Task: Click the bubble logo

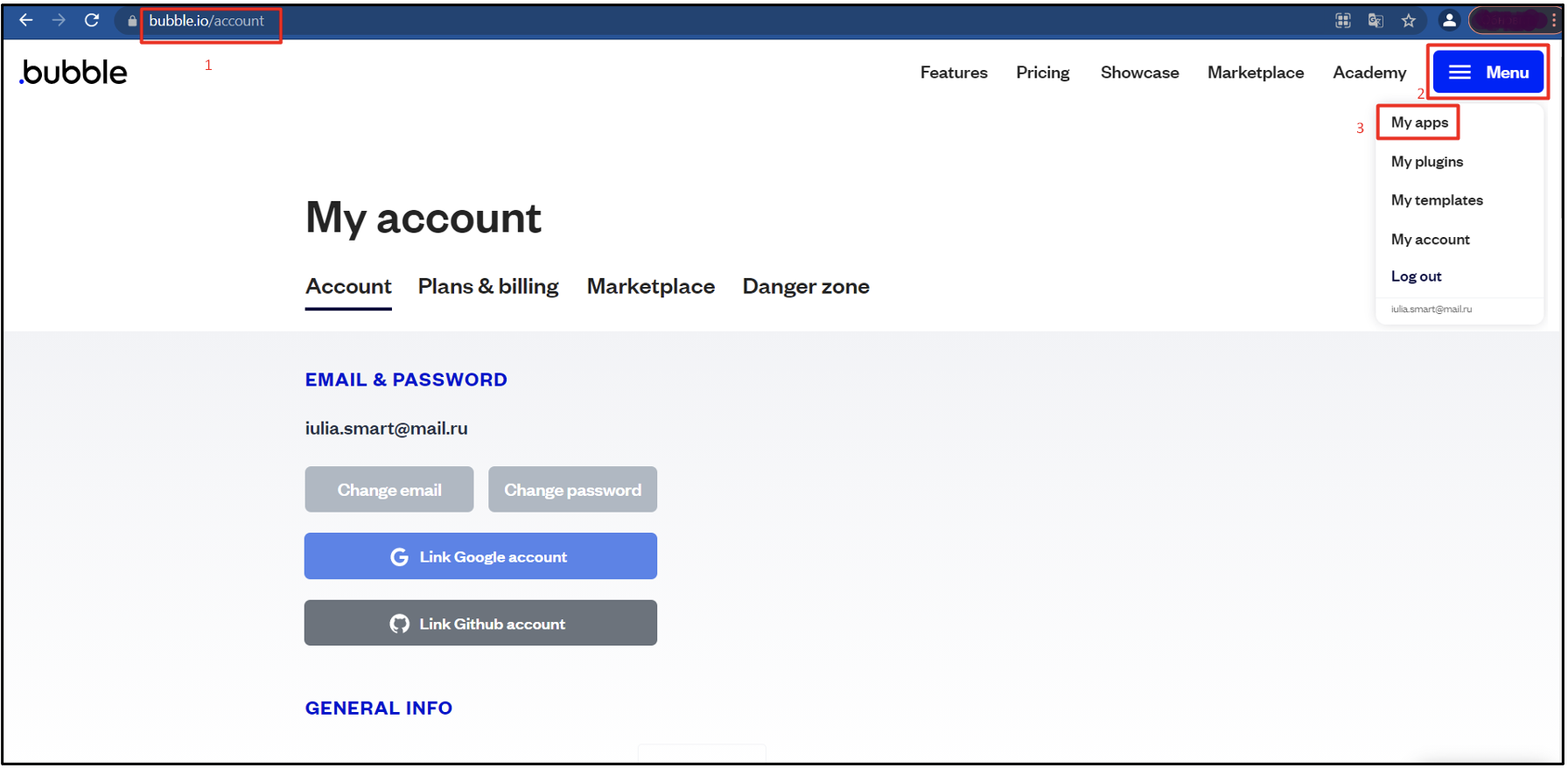Action: click(73, 72)
